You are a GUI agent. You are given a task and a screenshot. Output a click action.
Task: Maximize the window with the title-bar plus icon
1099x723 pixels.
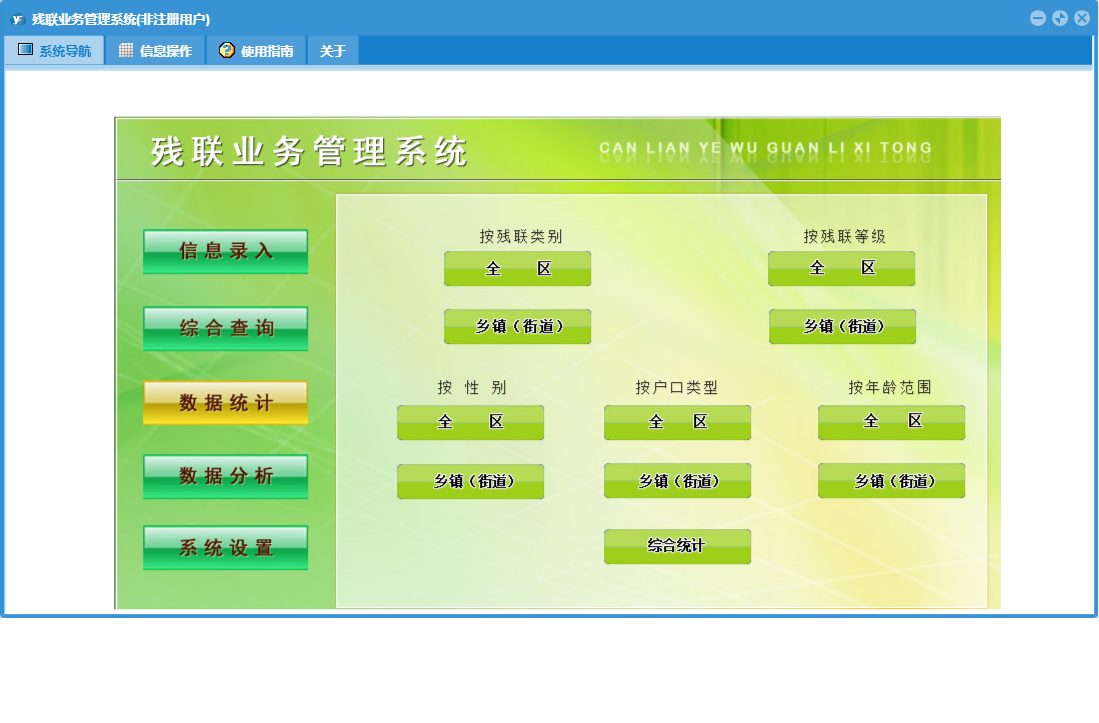[x=1060, y=18]
